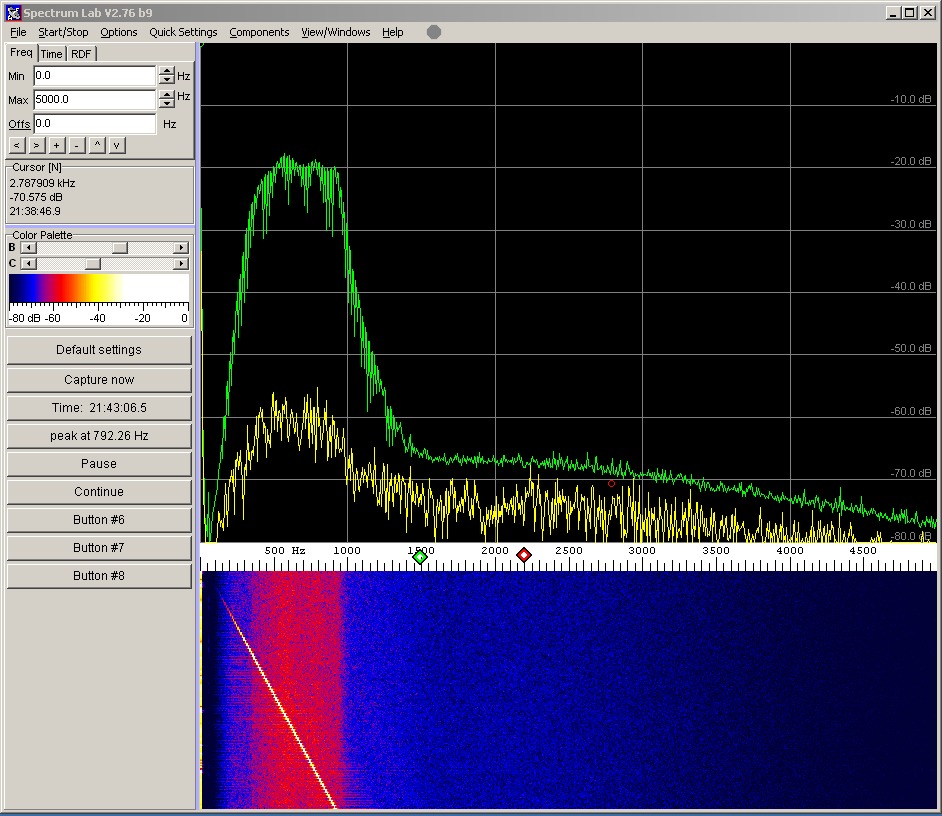
Task: Click the Capture now button
Action: tap(99, 380)
